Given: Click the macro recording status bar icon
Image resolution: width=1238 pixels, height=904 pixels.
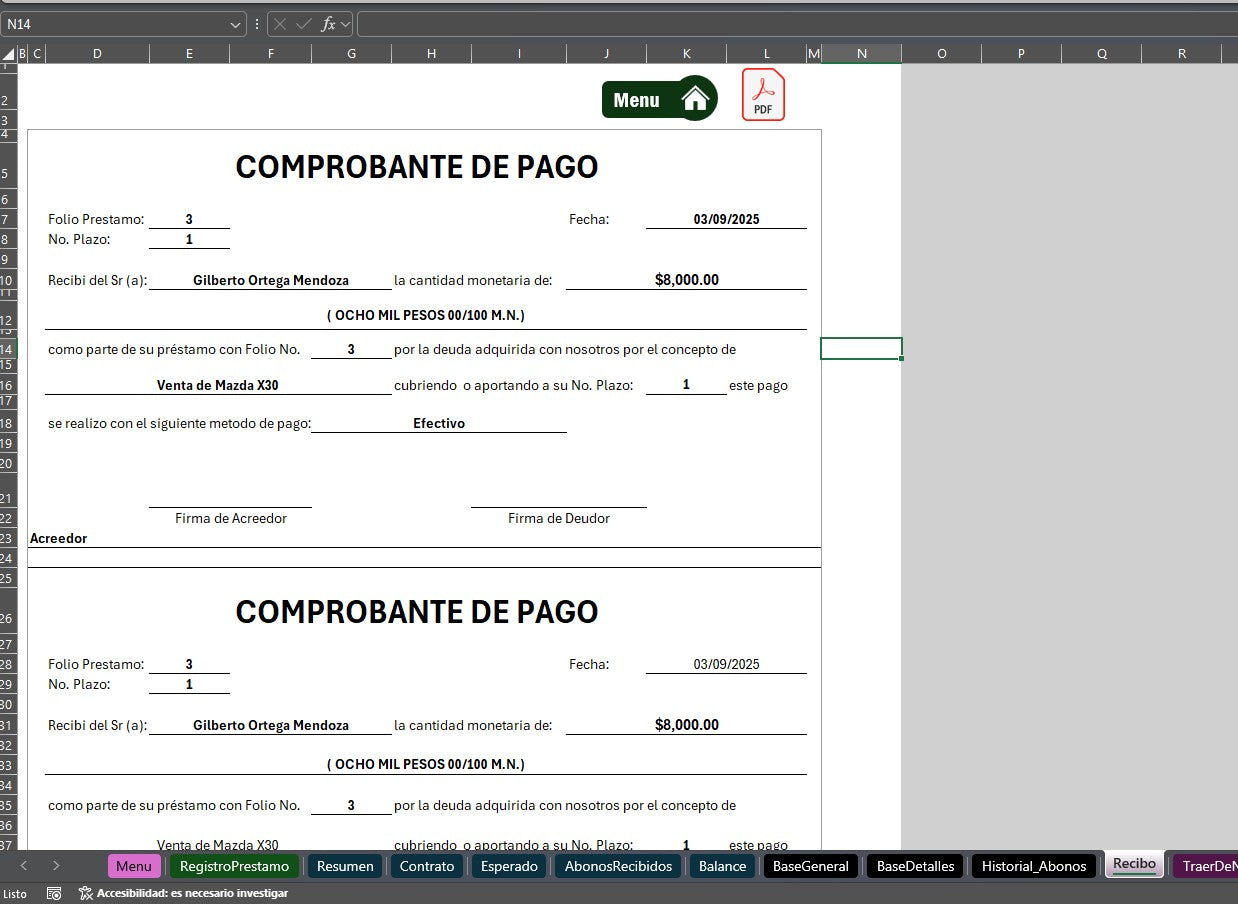Looking at the screenshot, I should [54, 893].
